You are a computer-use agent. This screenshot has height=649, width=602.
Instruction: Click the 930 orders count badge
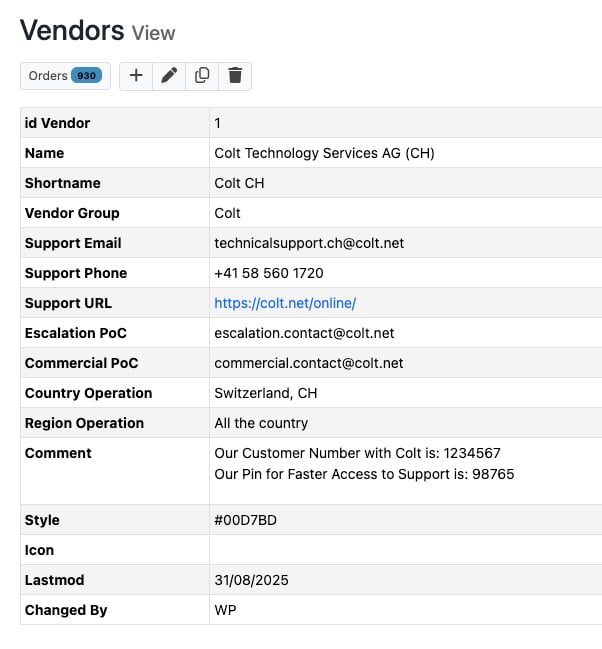click(87, 76)
